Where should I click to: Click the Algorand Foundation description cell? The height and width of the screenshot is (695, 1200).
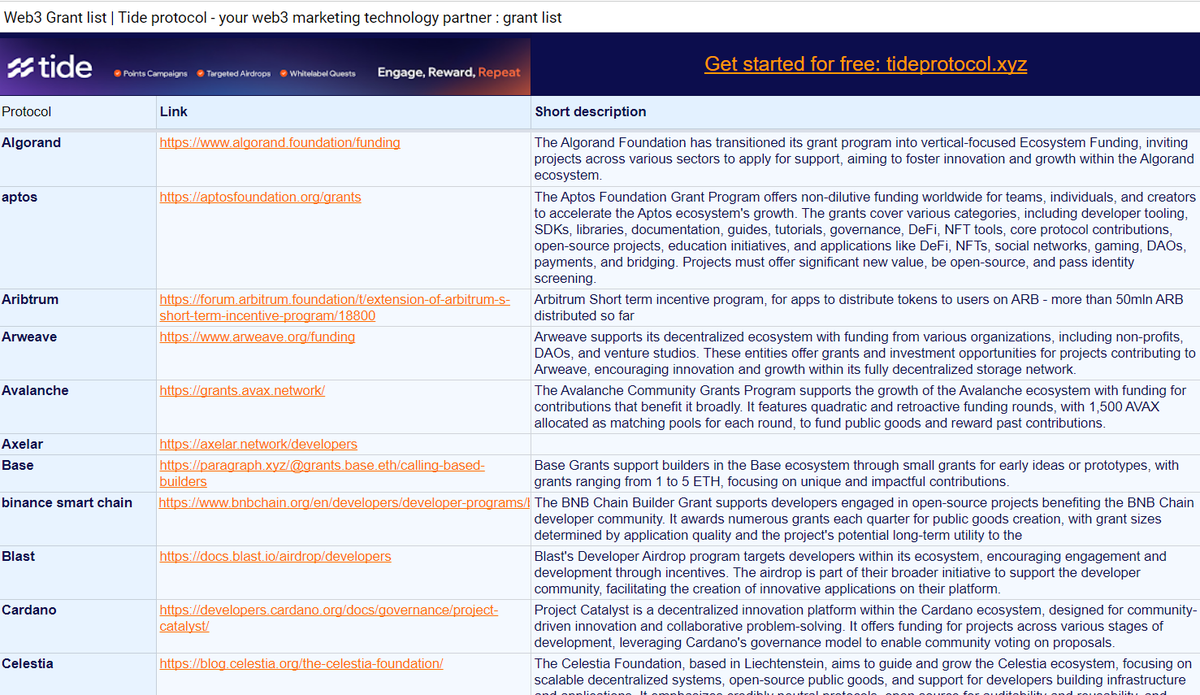coord(865,159)
